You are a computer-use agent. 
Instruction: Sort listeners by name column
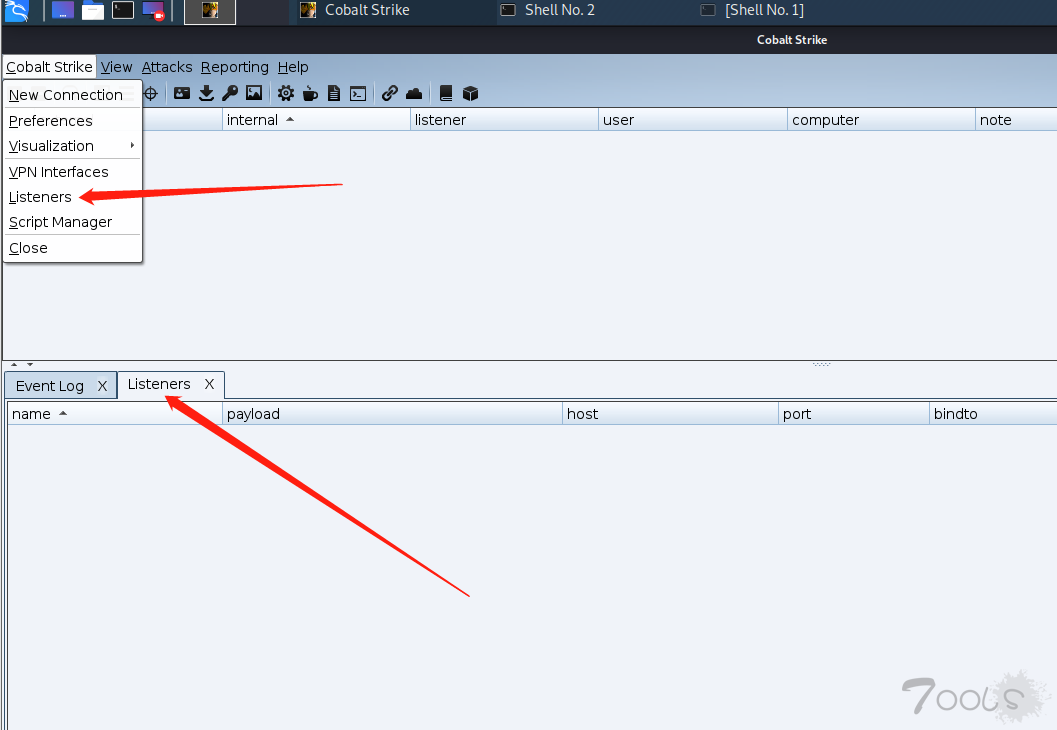[x=115, y=414]
